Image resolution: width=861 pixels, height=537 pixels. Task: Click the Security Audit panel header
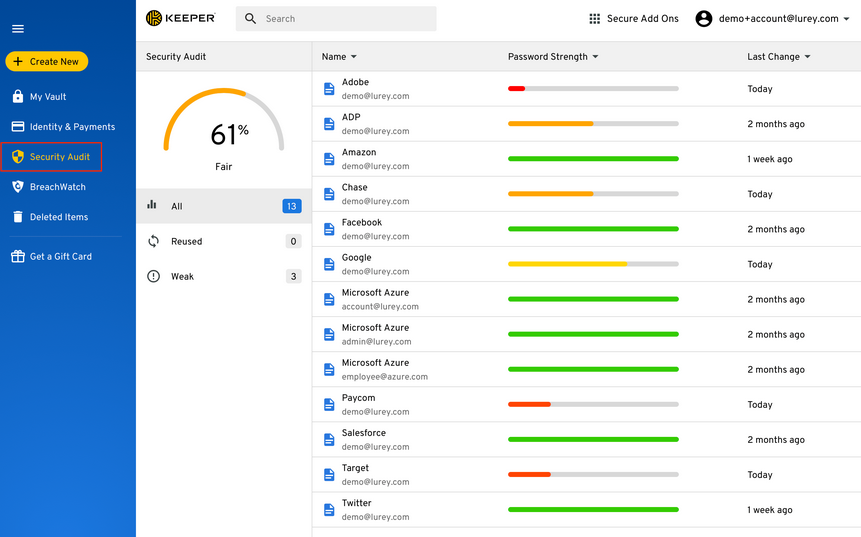click(x=224, y=57)
